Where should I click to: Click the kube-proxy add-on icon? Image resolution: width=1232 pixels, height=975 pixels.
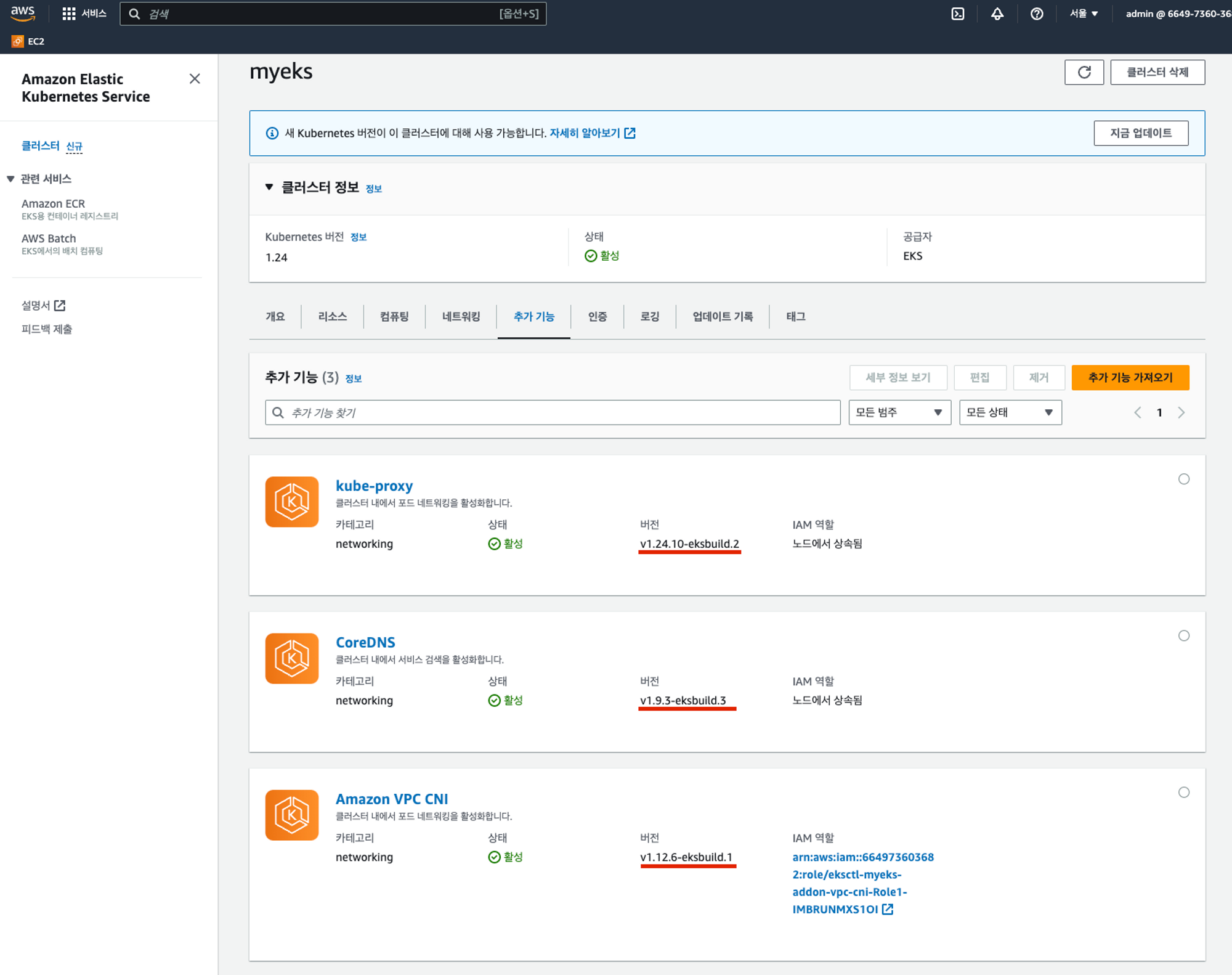tap(292, 502)
